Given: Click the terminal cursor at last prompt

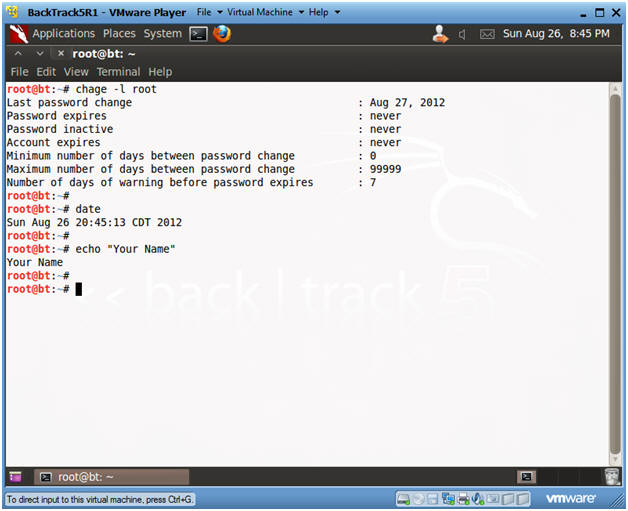Looking at the screenshot, I should point(78,289).
